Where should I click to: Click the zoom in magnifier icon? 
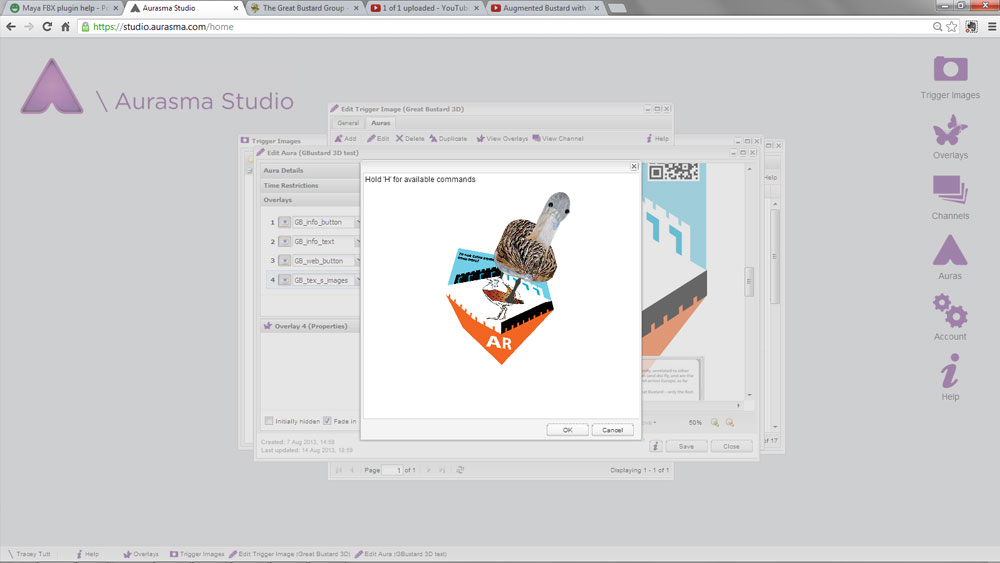pyautogui.click(x=714, y=423)
